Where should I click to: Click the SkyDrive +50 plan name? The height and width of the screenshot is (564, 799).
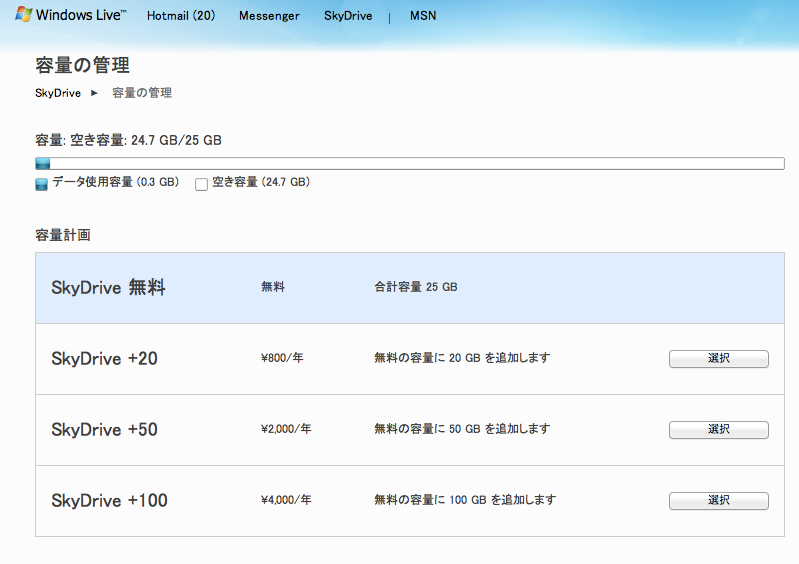(x=104, y=429)
